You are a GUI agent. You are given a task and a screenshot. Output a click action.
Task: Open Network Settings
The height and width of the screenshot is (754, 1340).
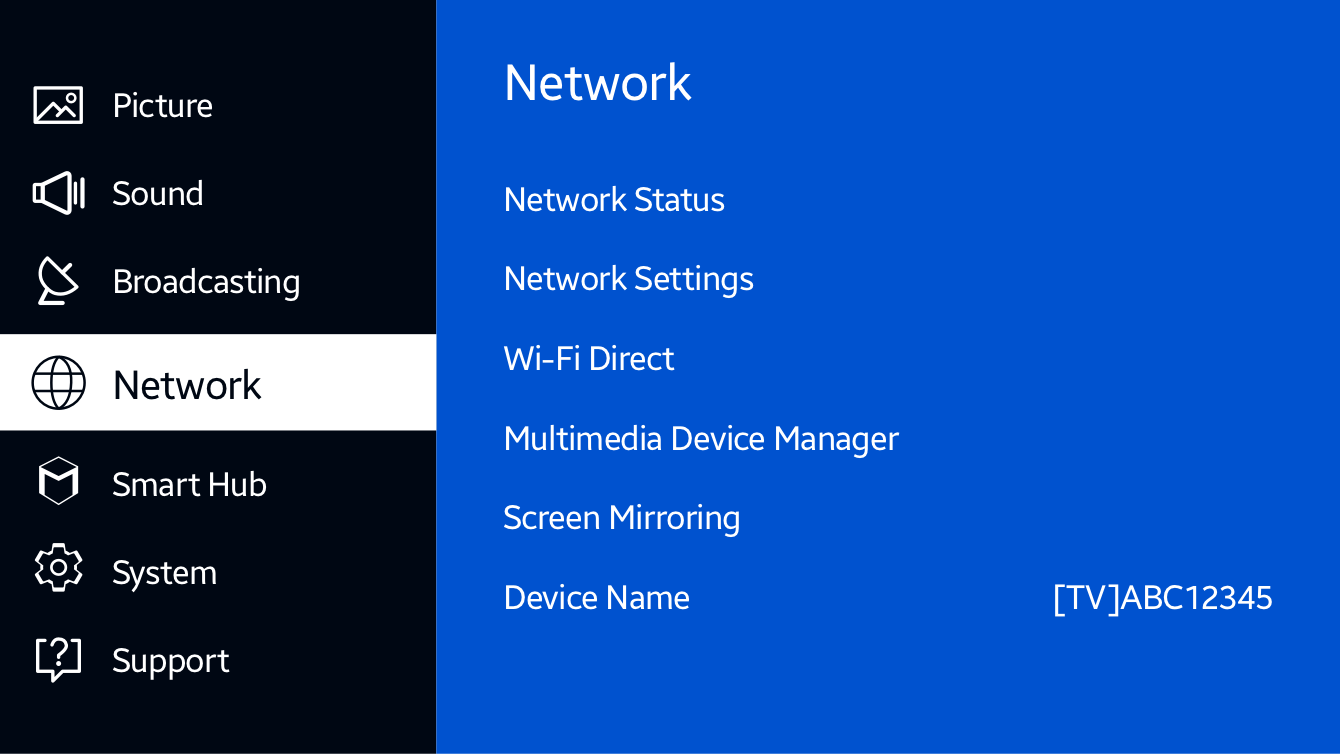[628, 279]
